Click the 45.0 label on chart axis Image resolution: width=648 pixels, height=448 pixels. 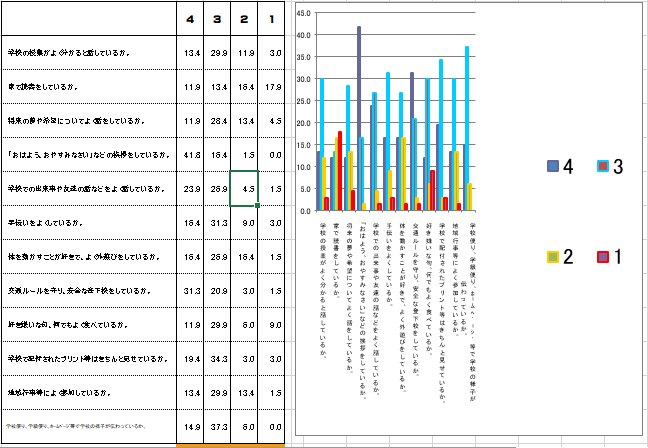click(305, 15)
